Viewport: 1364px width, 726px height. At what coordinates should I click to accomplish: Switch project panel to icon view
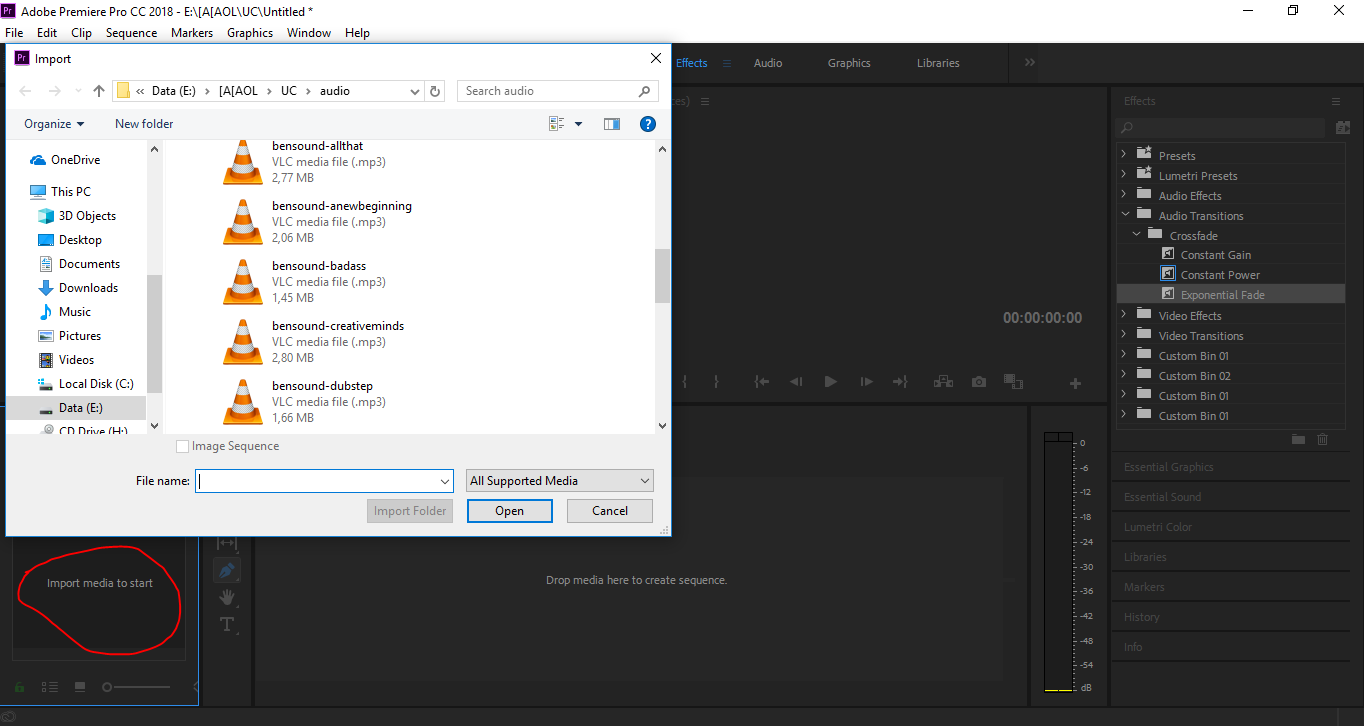point(80,687)
